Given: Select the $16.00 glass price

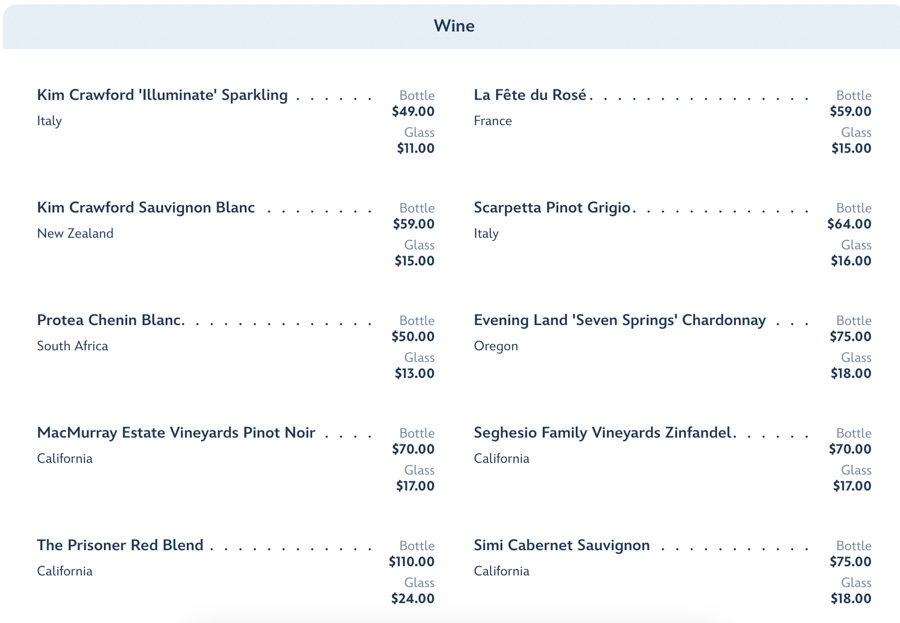Looking at the screenshot, I should pyautogui.click(x=851, y=261).
